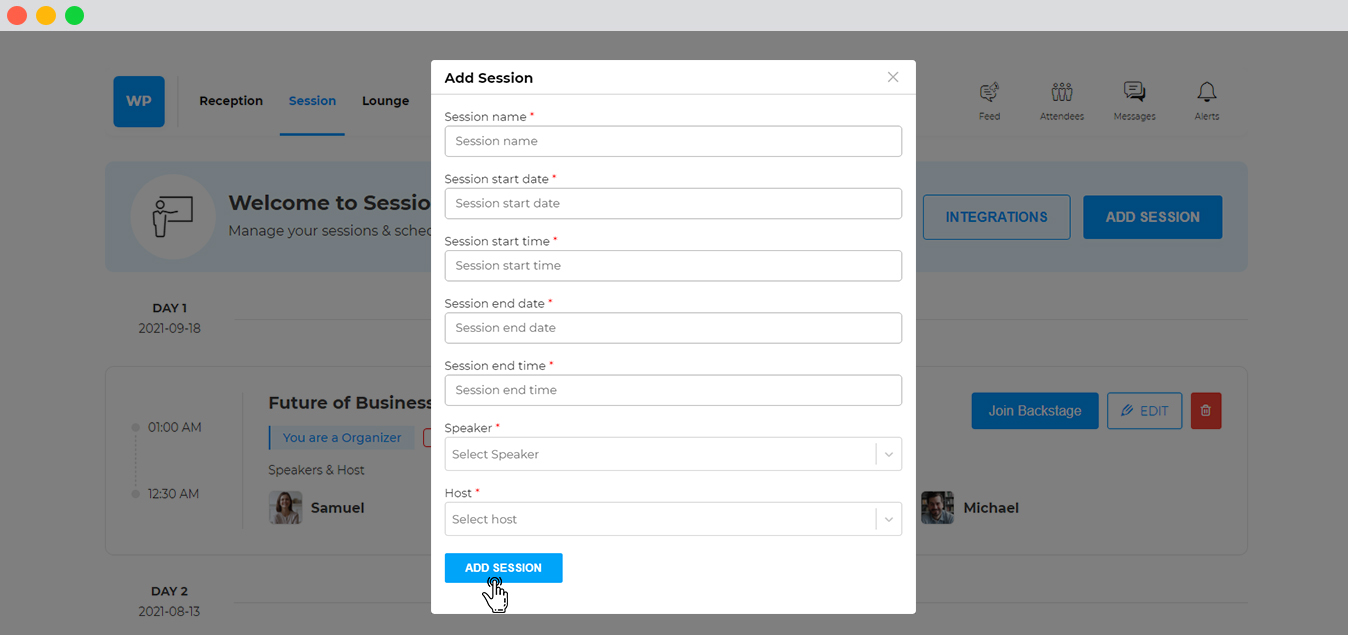Switch to the Lounge tab
The height and width of the screenshot is (635, 1348).
385,101
